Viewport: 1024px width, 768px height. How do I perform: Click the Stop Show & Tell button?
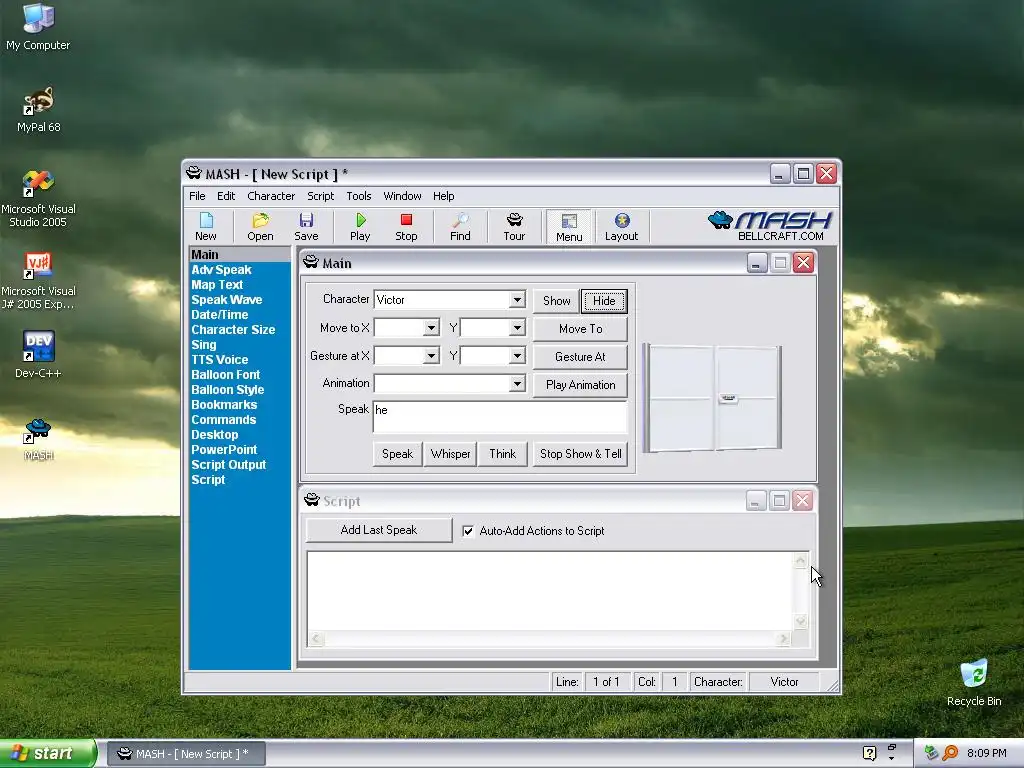point(581,454)
